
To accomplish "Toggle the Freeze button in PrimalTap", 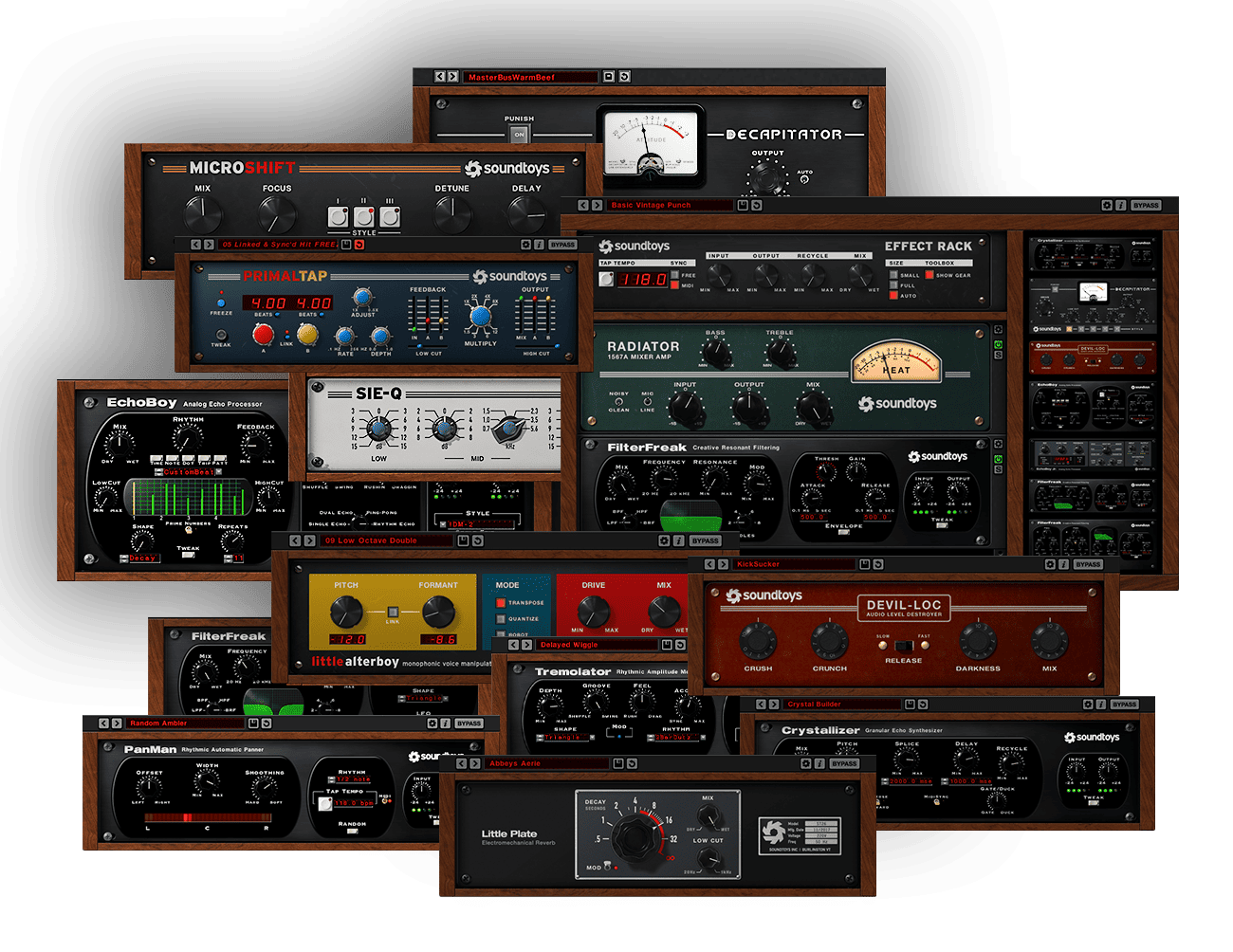I will point(221,303).
